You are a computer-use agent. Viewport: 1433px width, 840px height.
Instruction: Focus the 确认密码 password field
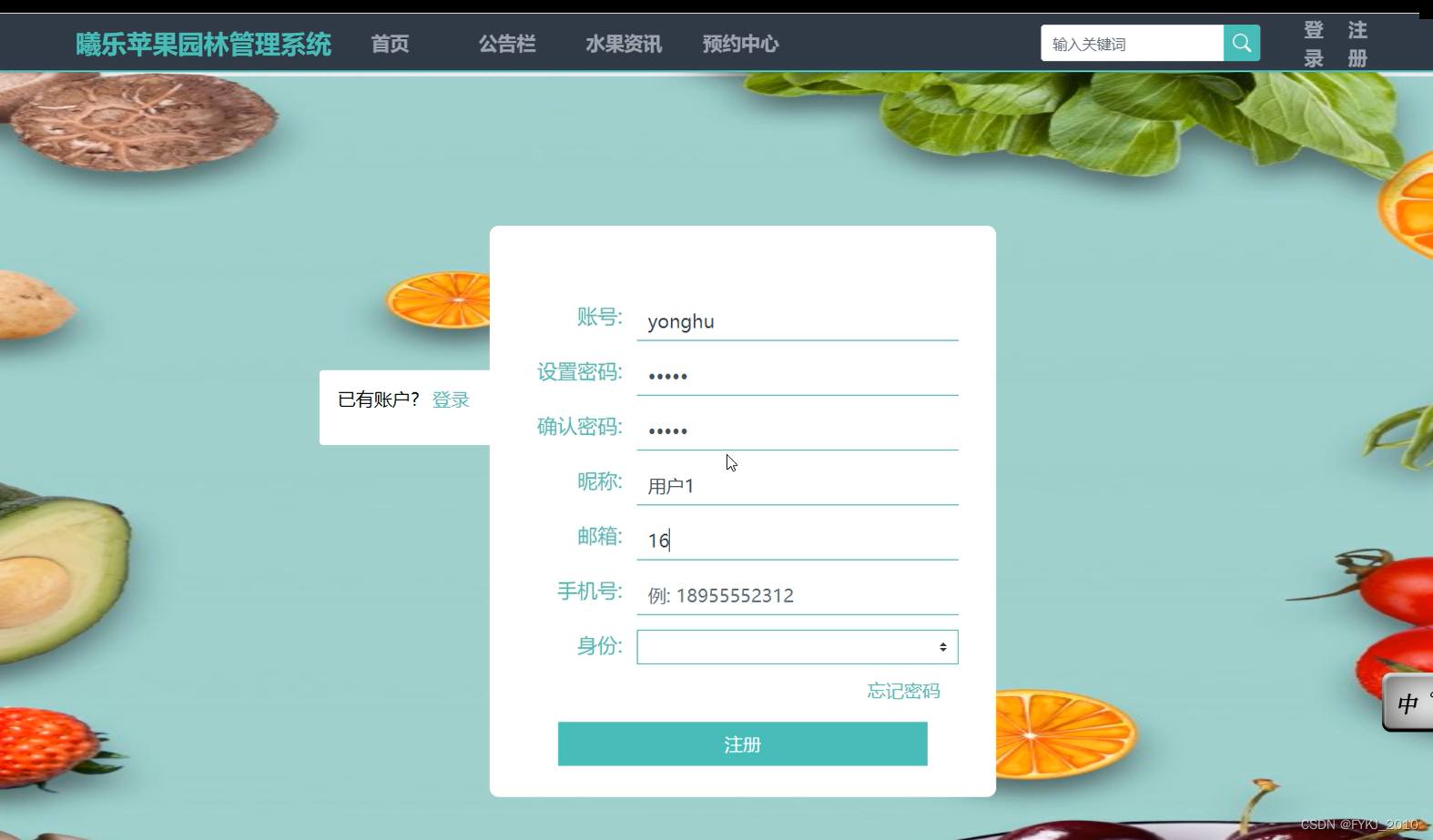pos(798,430)
